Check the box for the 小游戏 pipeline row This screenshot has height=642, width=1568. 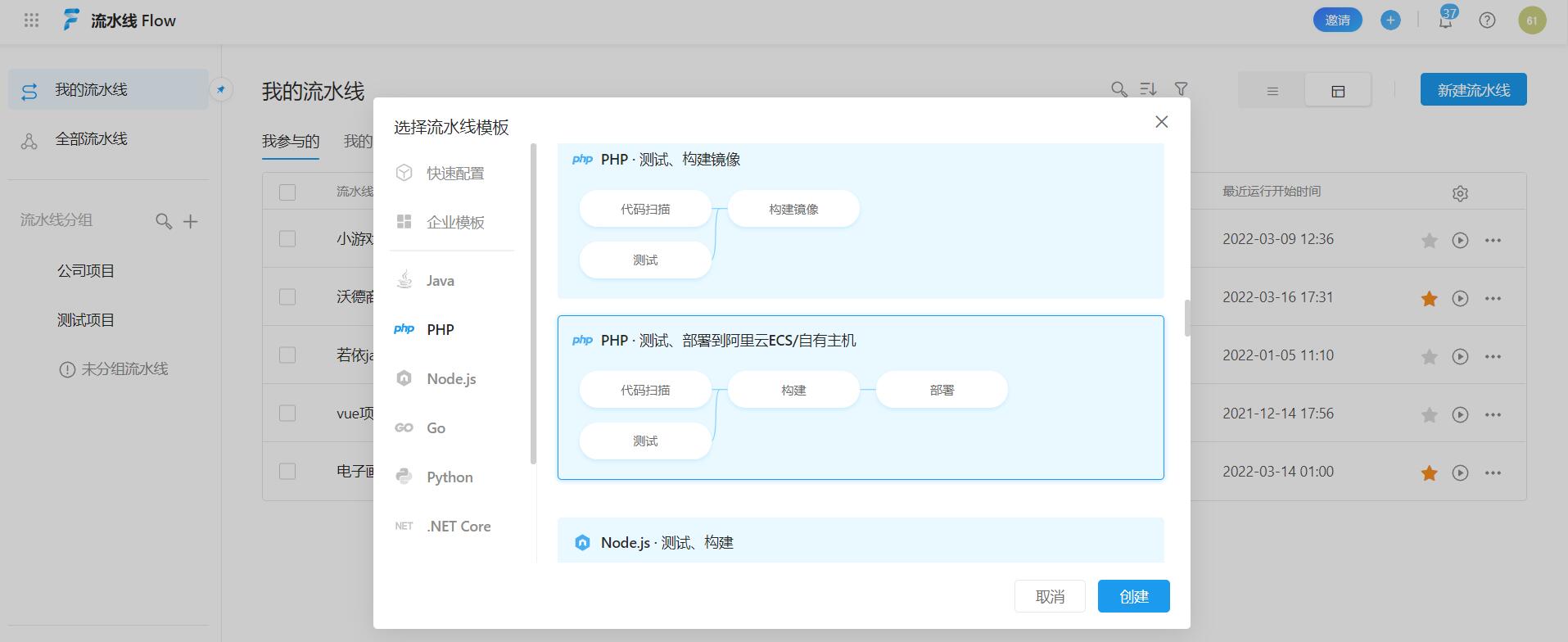[x=287, y=238]
